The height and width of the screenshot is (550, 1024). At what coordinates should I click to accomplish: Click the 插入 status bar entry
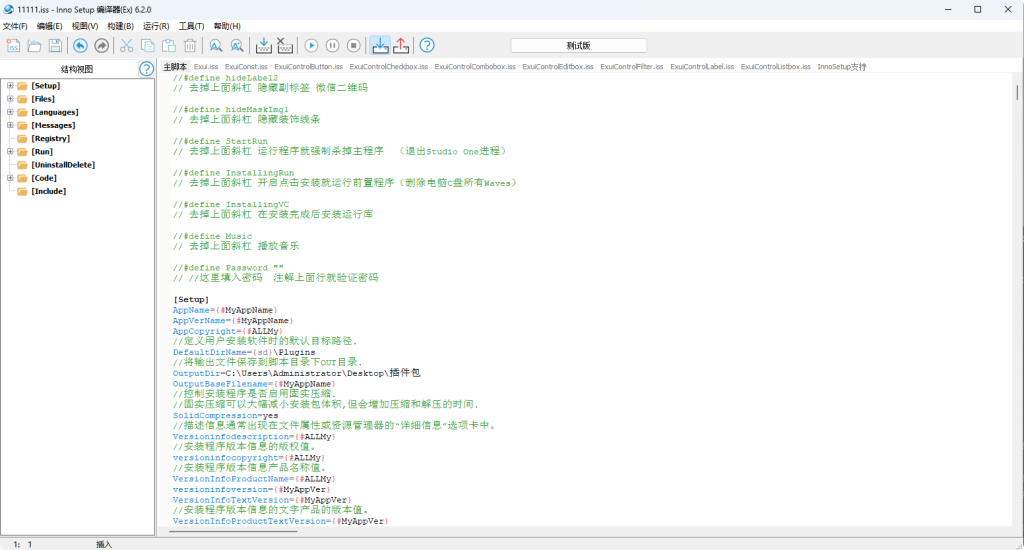click(x=104, y=544)
